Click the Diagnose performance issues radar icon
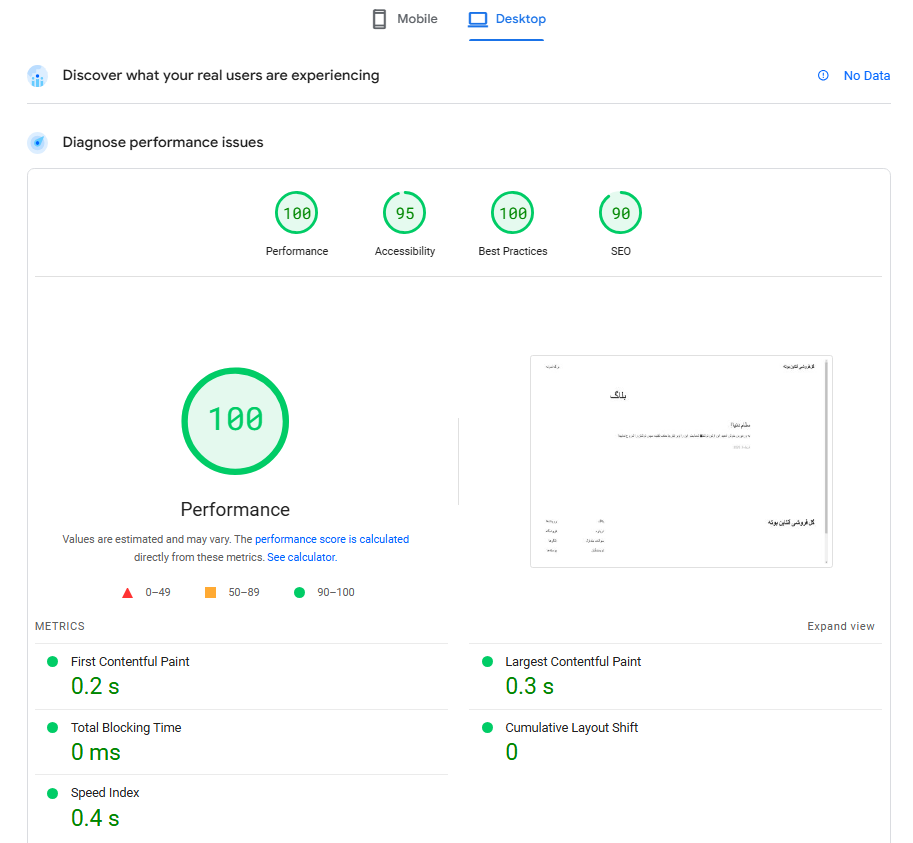Screen dimensions: 913x843 [x=38, y=143]
